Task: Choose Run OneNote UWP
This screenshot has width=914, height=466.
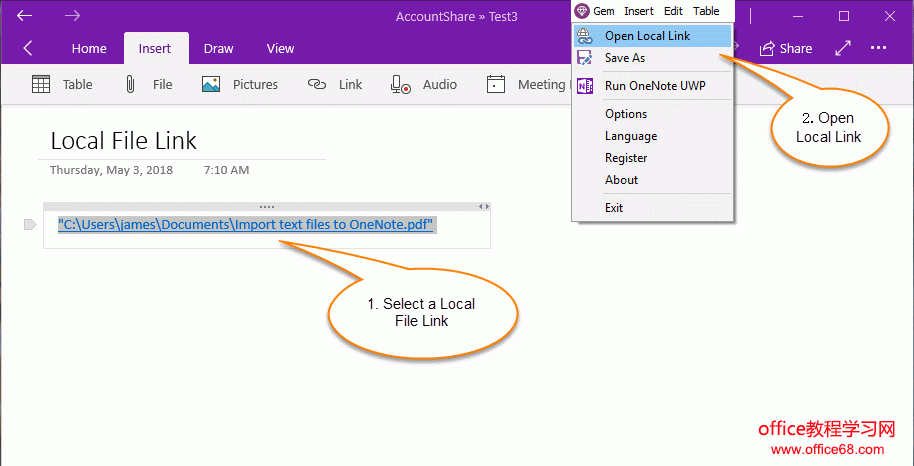Action: click(652, 86)
